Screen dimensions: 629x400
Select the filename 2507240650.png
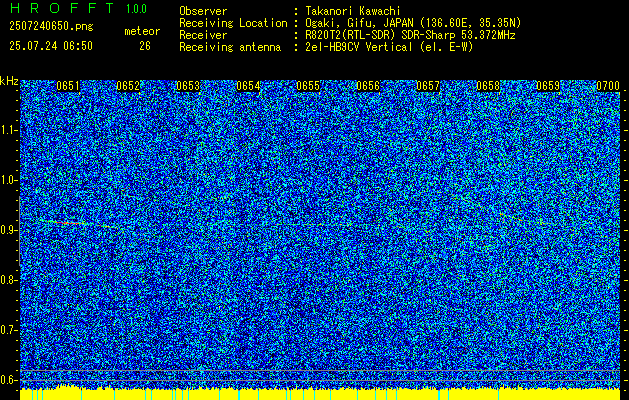coord(51,26)
